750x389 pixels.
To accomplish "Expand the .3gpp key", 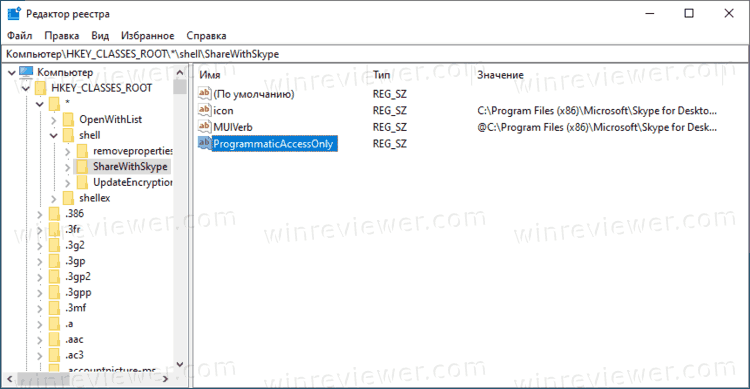I will (40, 293).
